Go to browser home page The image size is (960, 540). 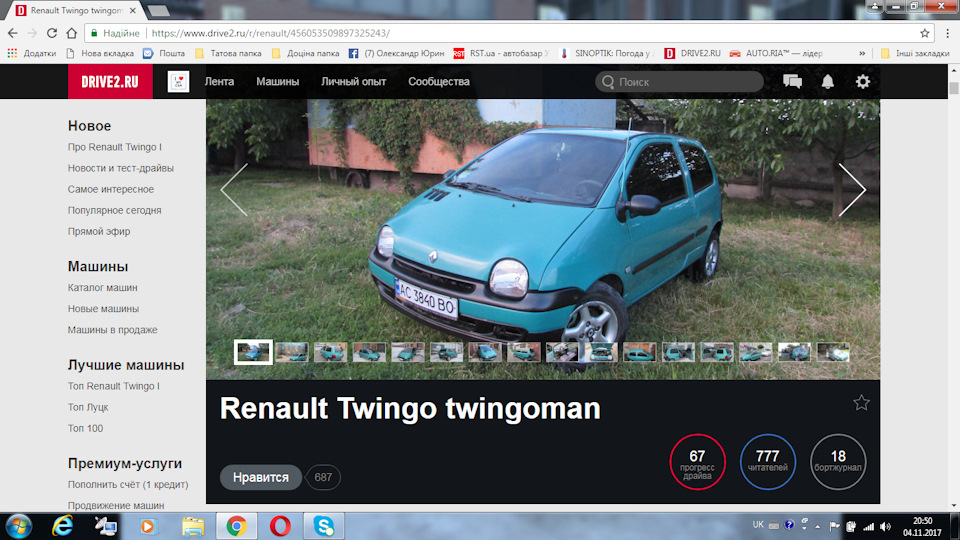[72, 33]
